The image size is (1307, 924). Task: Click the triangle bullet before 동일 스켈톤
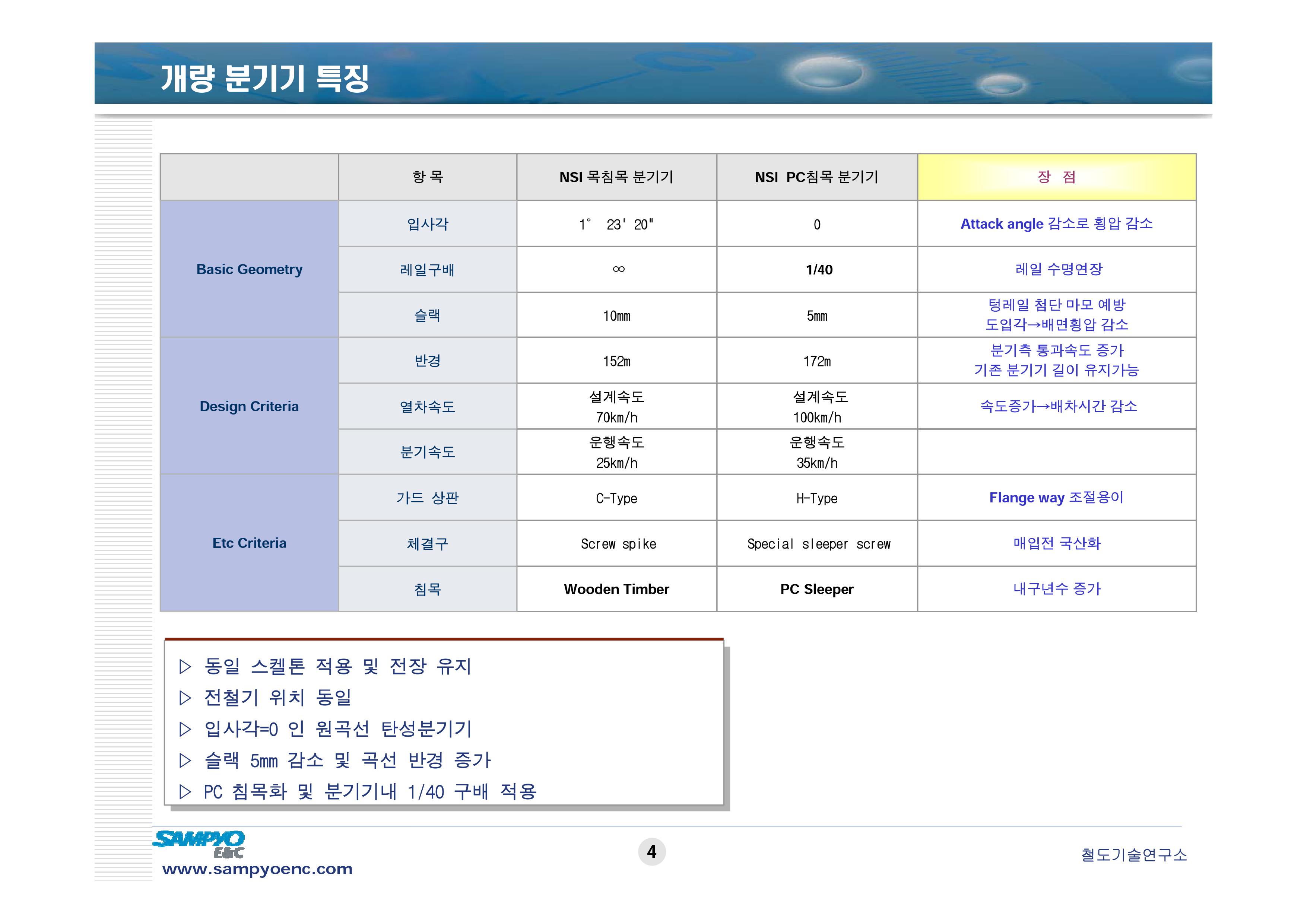(185, 667)
